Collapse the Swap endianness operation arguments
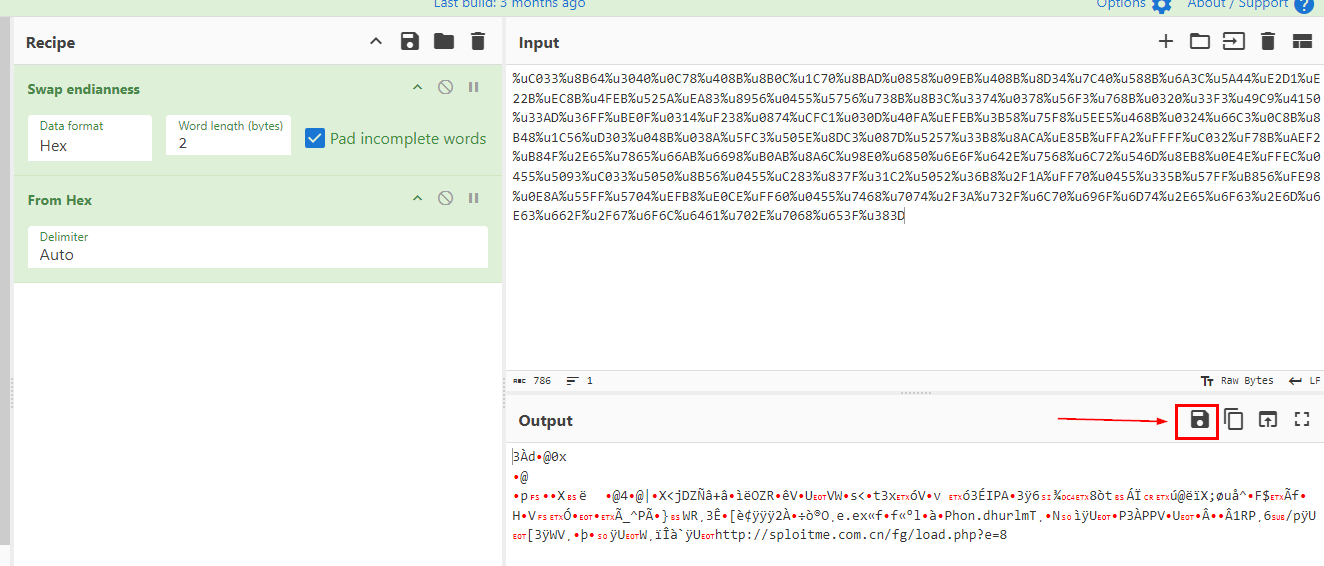Screen dimensions: 1324x566 (418, 88)
